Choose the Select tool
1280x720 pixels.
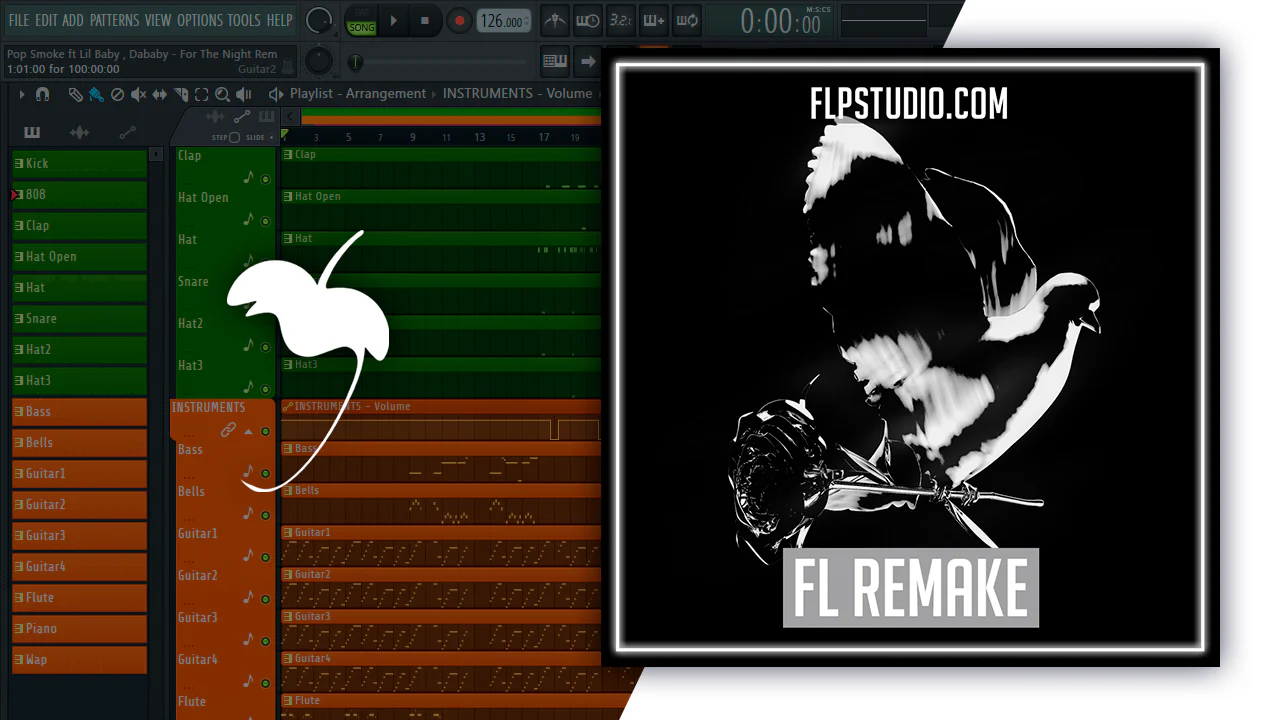pyautogui.click(x=201, y=94)
